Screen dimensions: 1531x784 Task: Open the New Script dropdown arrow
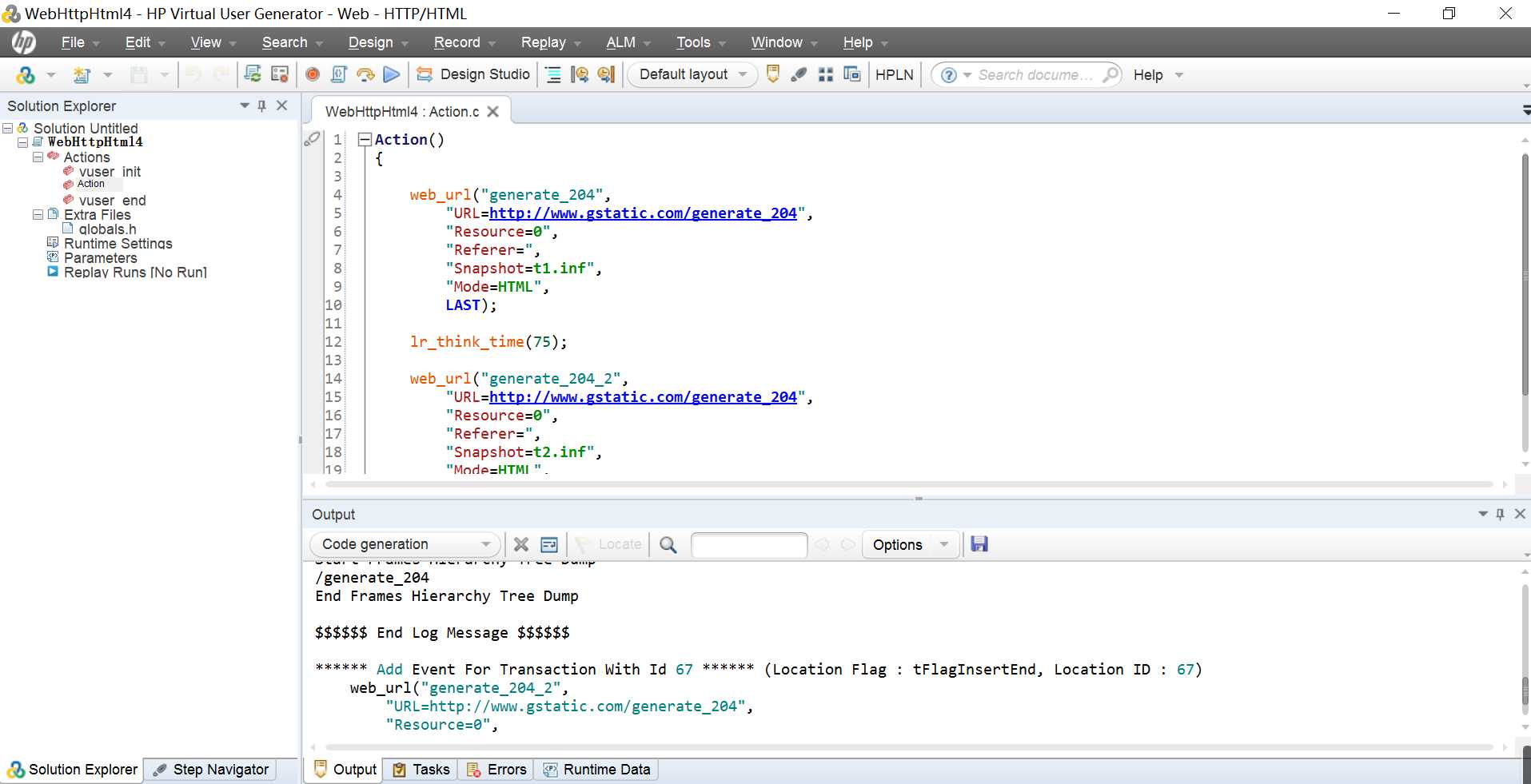tap(107, 75)
